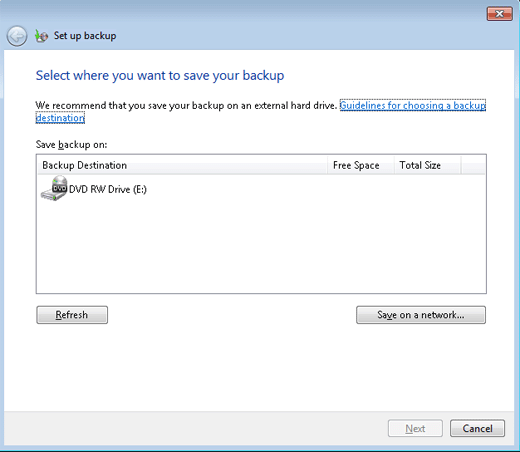520x452 pixels.
Task: Select DVD RW Drive (E:) destination
Action: [x=94, y=189]
